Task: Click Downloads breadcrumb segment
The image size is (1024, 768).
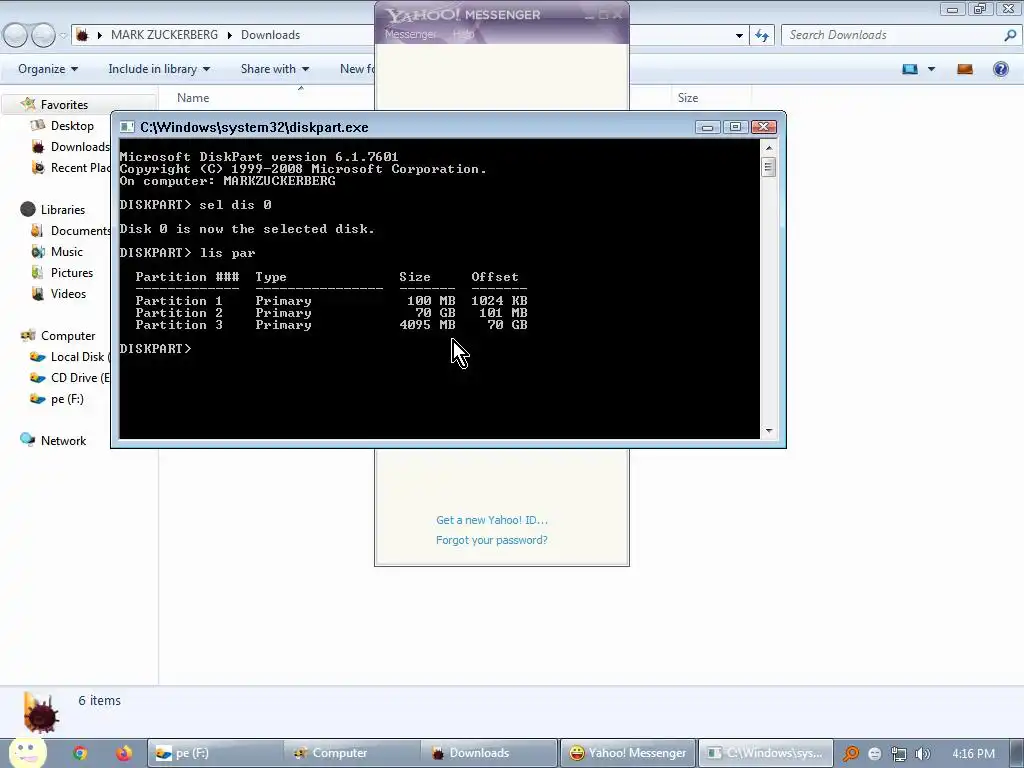Action: pyautogui.click(x=270, y=35)
